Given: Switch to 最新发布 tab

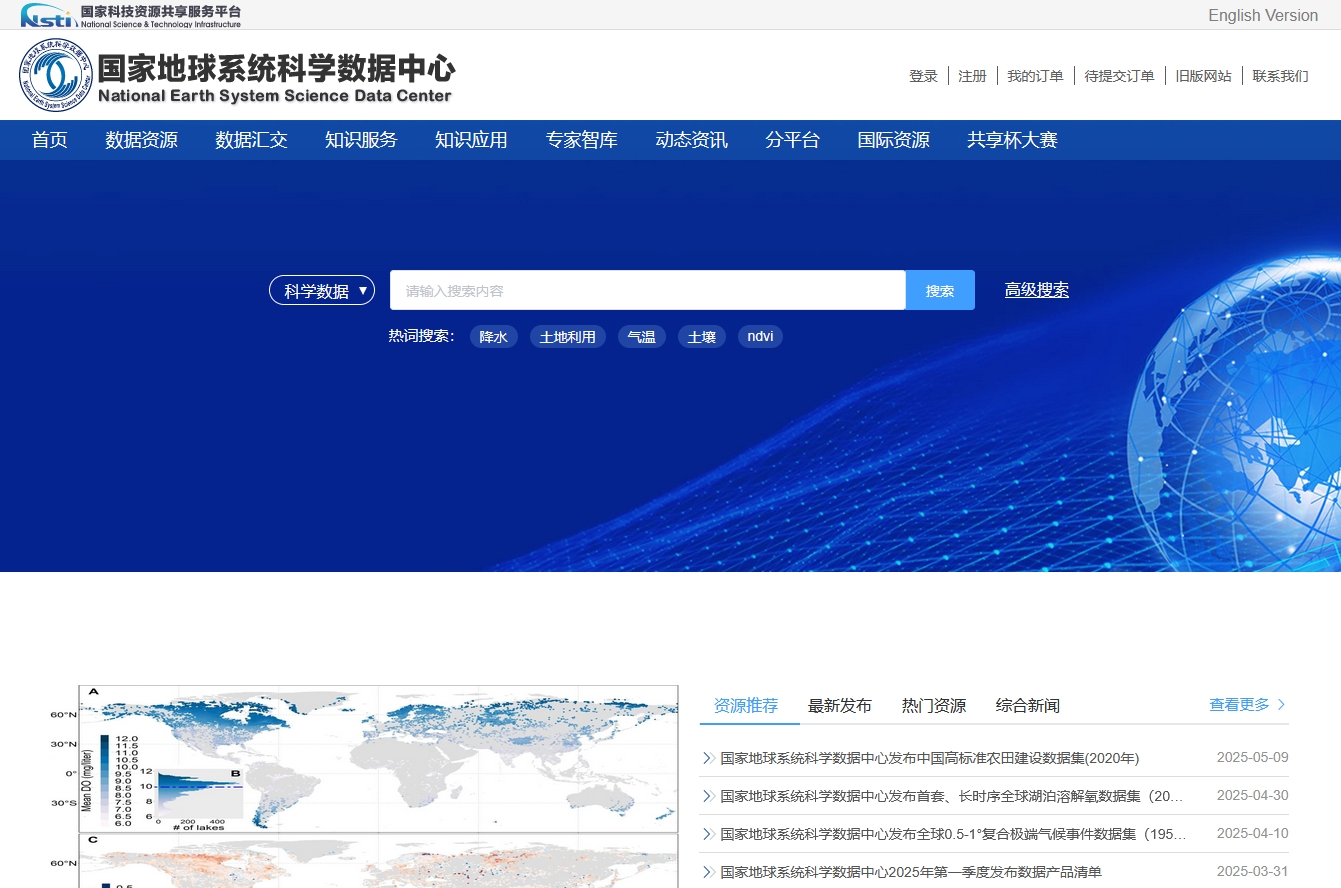Looking at the screenshot, I should click(x=840, y=706).
